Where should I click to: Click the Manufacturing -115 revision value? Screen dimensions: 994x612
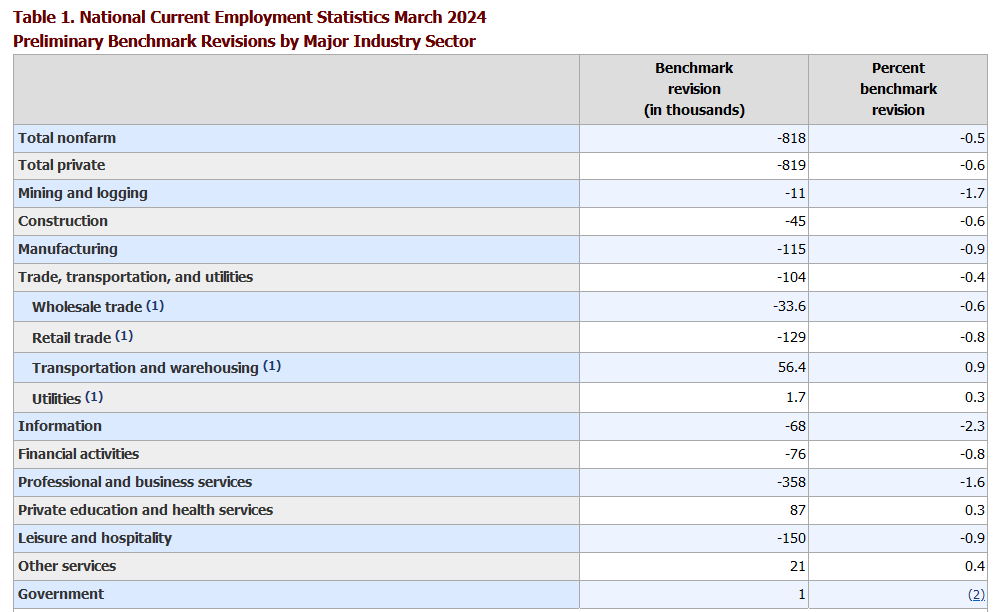point(791,249)
